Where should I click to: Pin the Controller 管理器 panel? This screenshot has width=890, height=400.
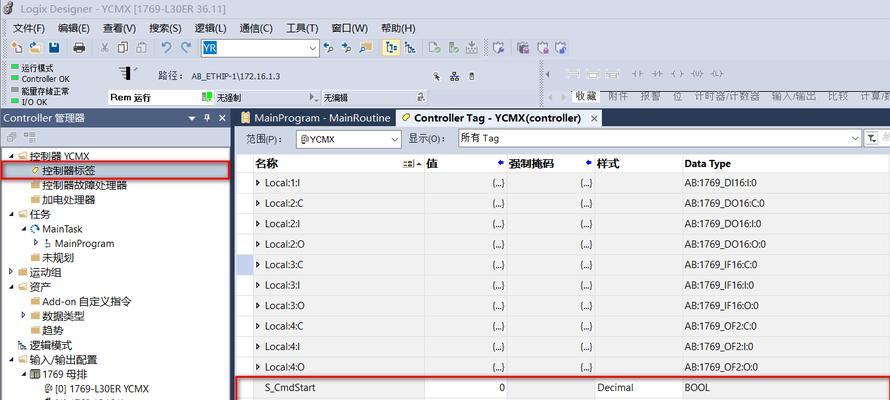207,118
